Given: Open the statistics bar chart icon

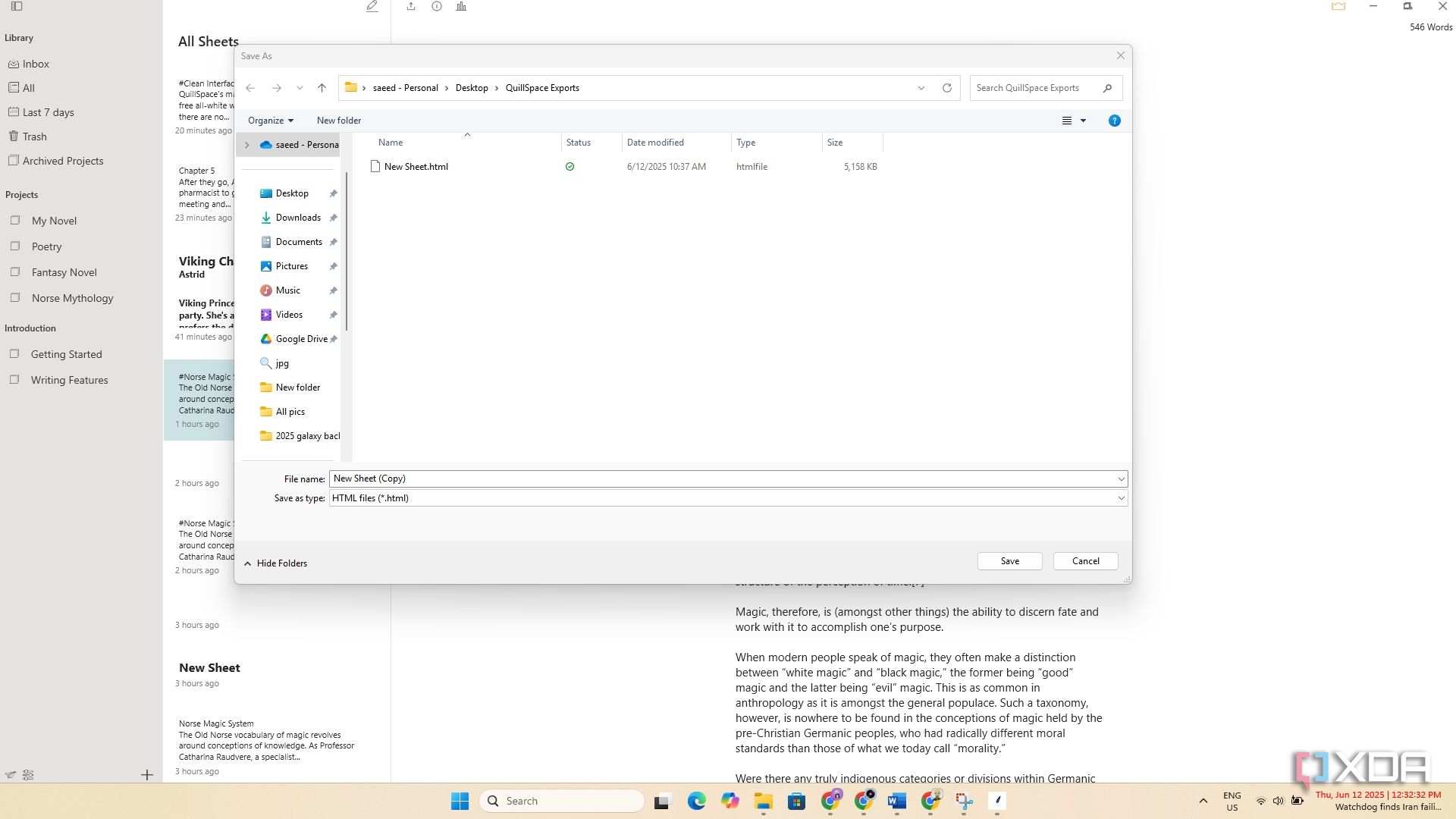Looking at the screenshot, I should 461,6.
